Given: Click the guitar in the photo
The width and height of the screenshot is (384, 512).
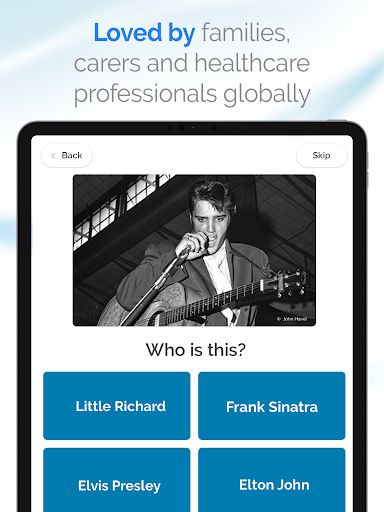Looking at the screenshot, I should pos(207,300).
